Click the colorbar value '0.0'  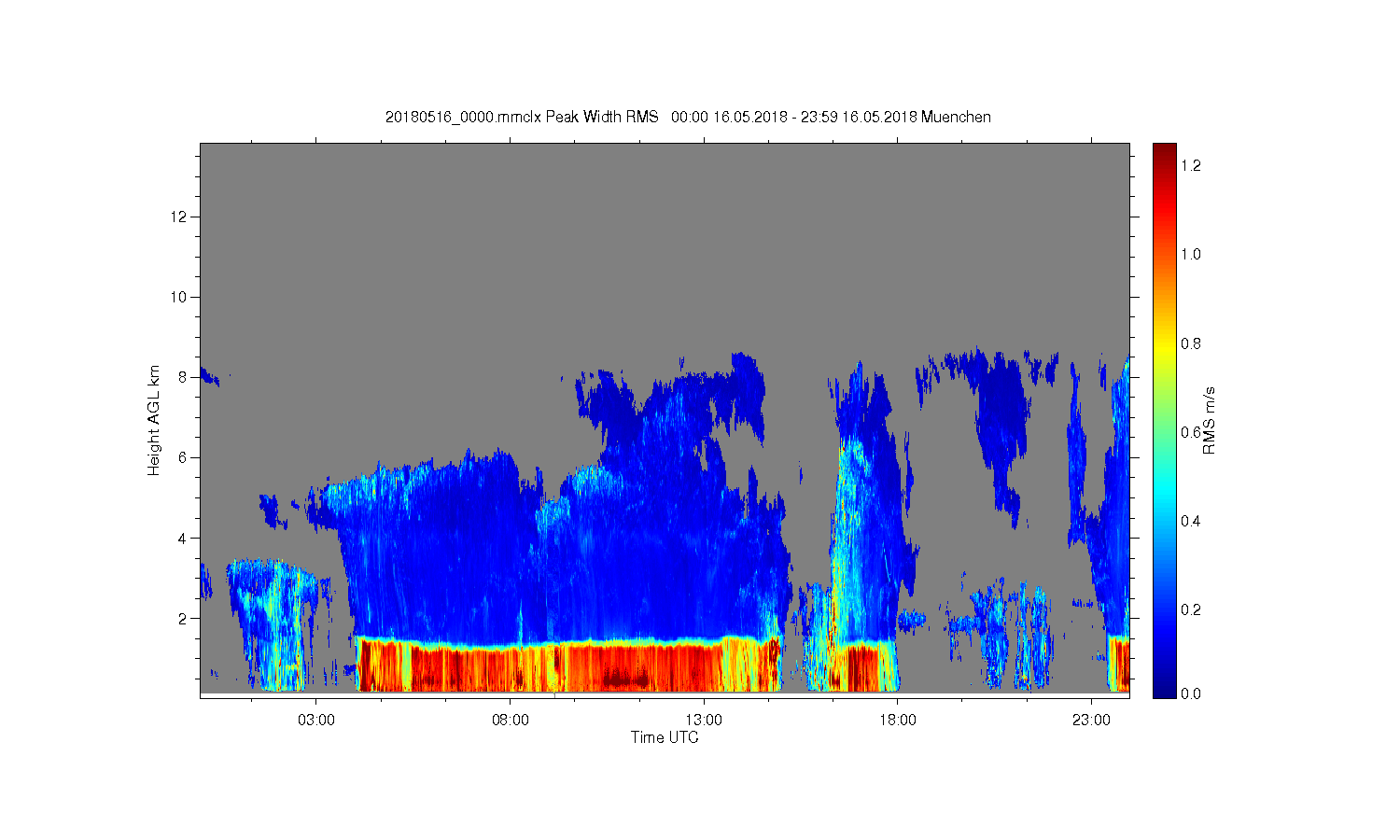point(1191,693)
